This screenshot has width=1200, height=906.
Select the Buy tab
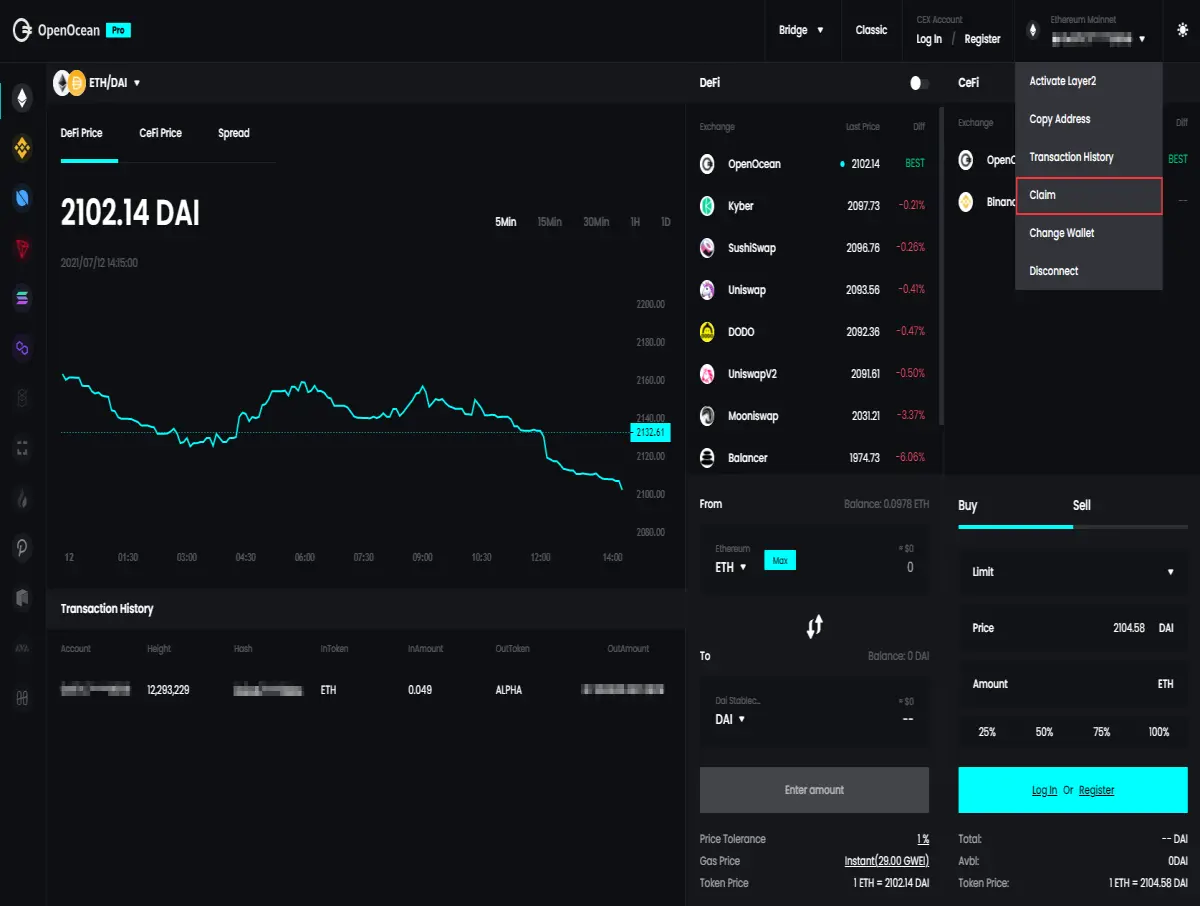[967, 505]
